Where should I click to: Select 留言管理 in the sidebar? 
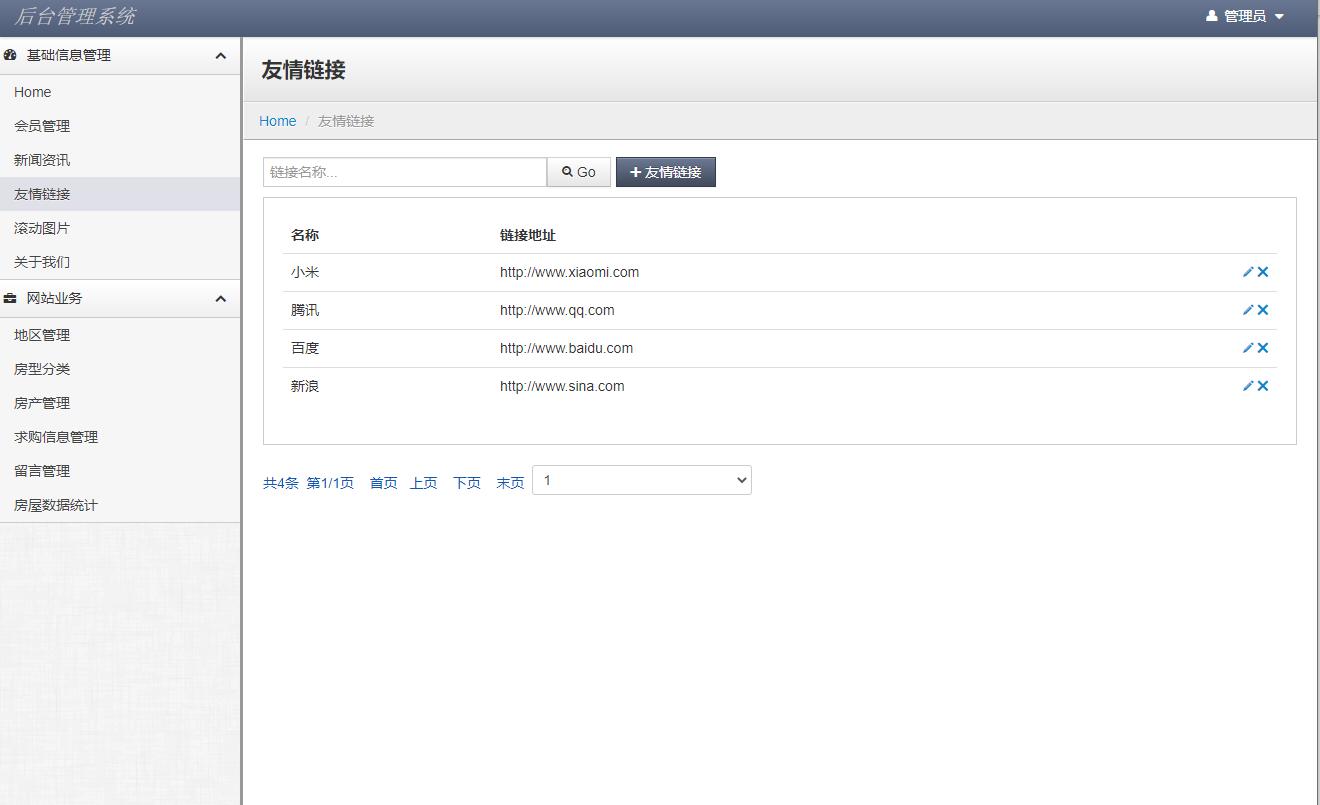[x=42, y=470]
